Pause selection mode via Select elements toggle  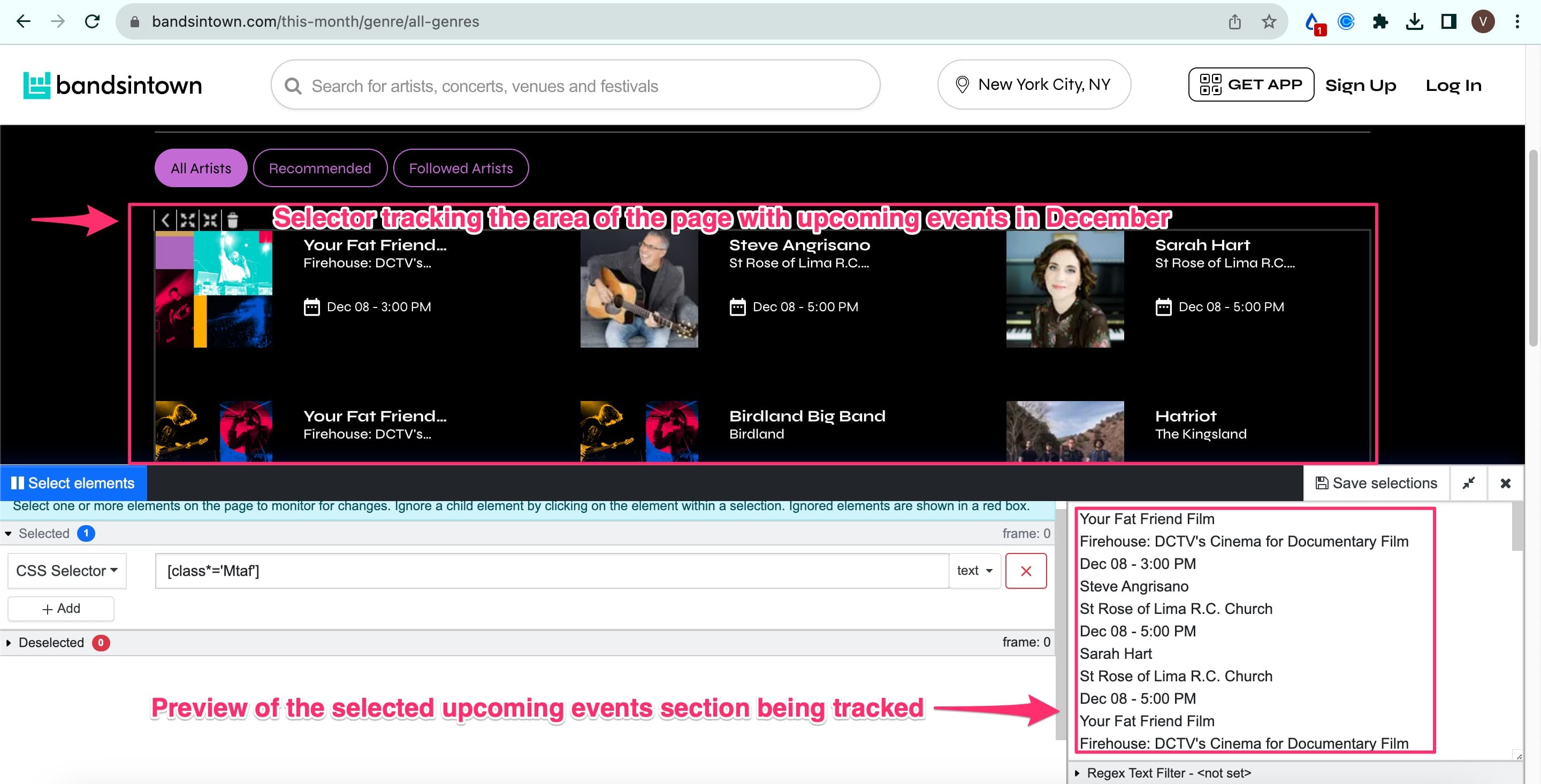[x=73, y=482]
